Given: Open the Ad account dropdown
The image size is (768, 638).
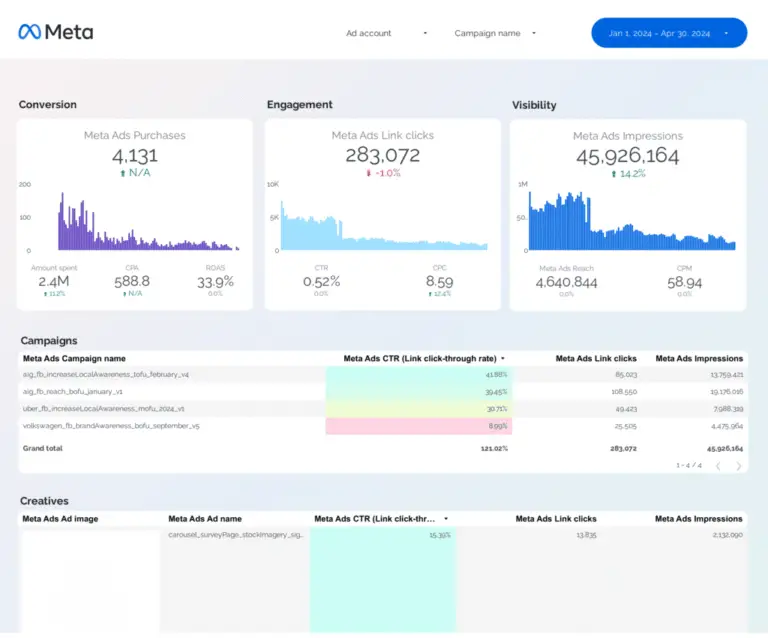Looking at the screenshot, I should pos(386,33).
